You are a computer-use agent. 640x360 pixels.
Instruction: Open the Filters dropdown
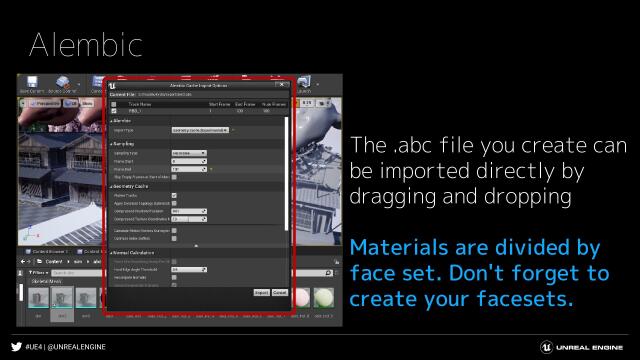point(38,273)
